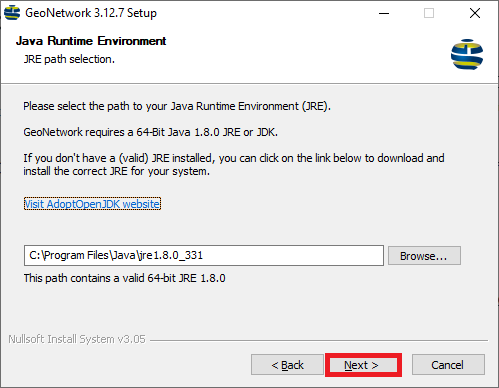Click the 'JRE path selection.' subtitle
Screen dimensions: 499x388
pyautogui.click(x=69, y=59)
